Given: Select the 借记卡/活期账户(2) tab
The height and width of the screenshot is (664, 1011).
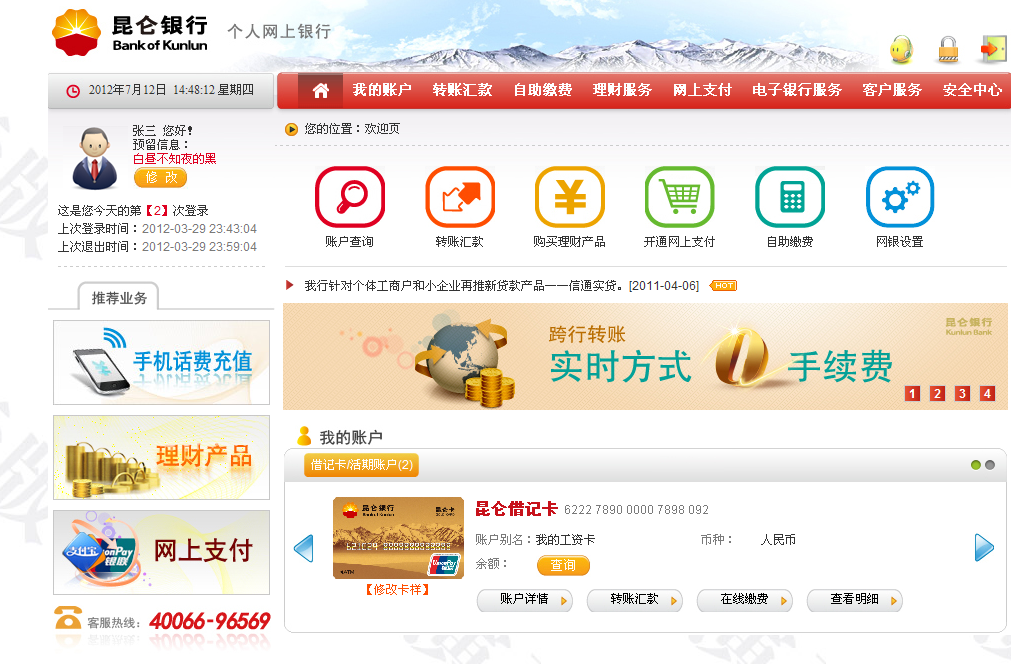Looking at the screenshot, I should coord(361,465).
